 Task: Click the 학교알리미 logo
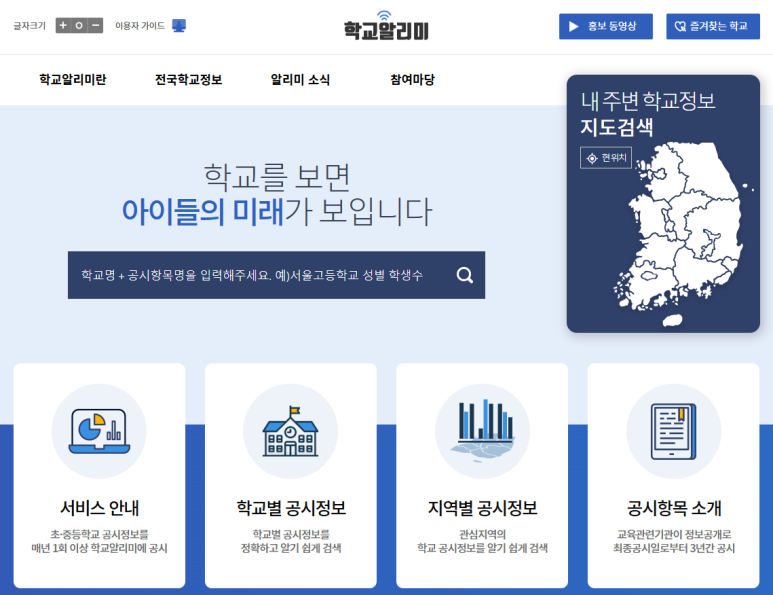click(x=386, y=26)
